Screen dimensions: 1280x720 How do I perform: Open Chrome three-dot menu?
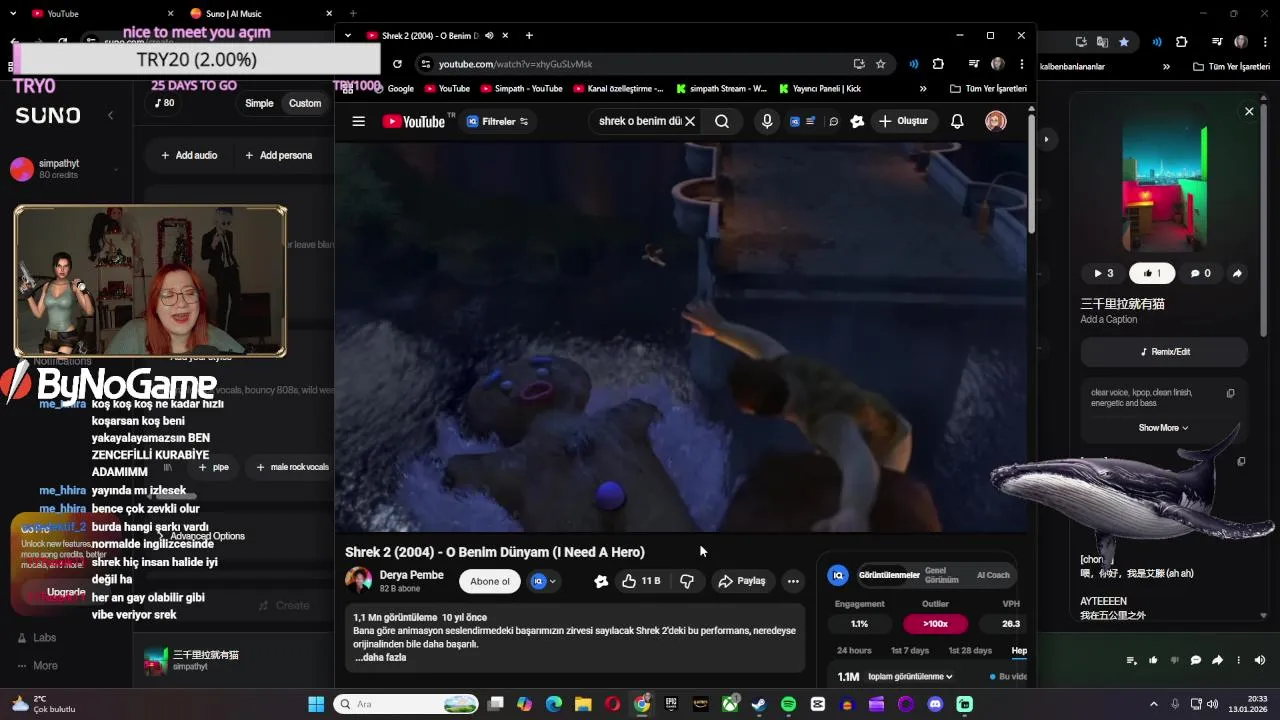coord(1021,64)
